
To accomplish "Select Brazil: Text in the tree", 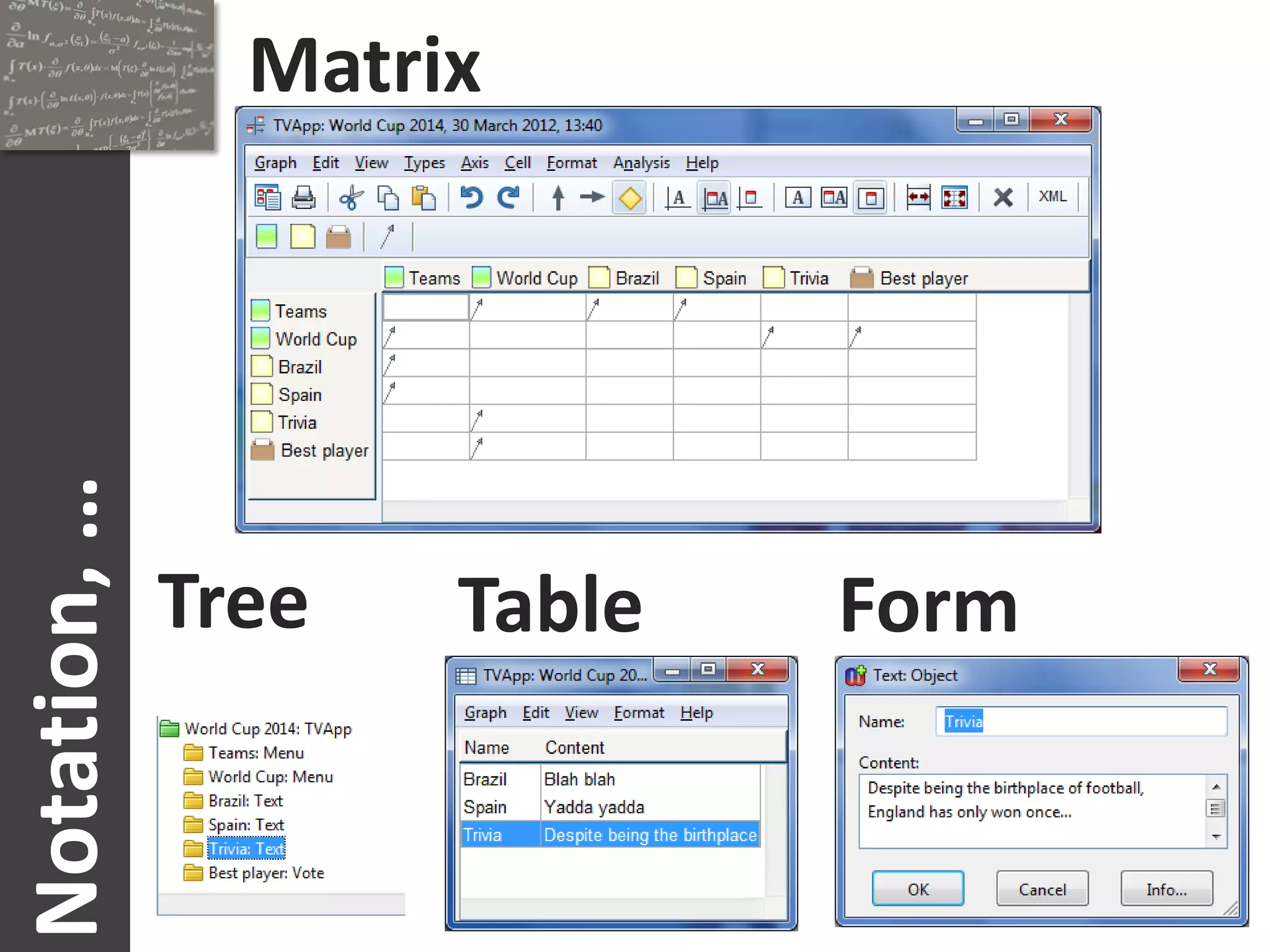I will [233, 801].
